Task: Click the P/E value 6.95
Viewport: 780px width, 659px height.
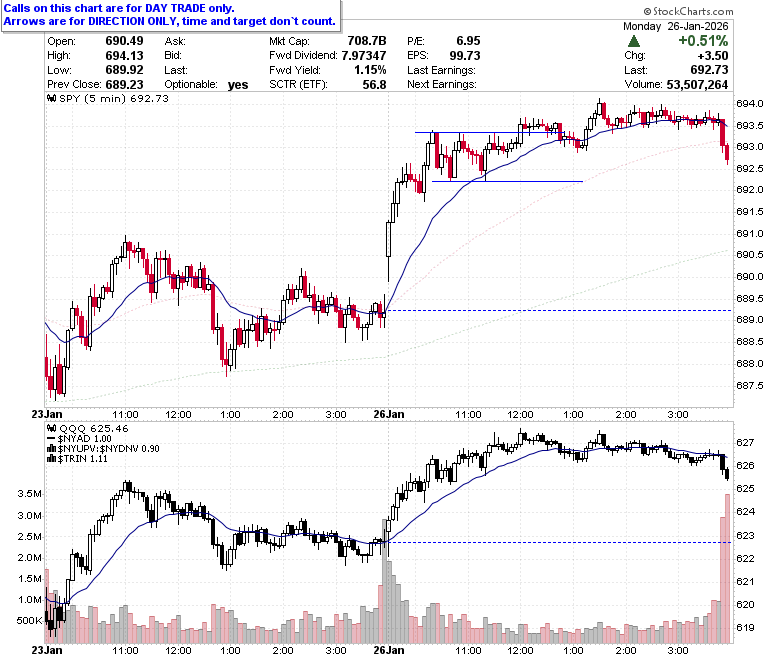Action: [x=468, y=41]
